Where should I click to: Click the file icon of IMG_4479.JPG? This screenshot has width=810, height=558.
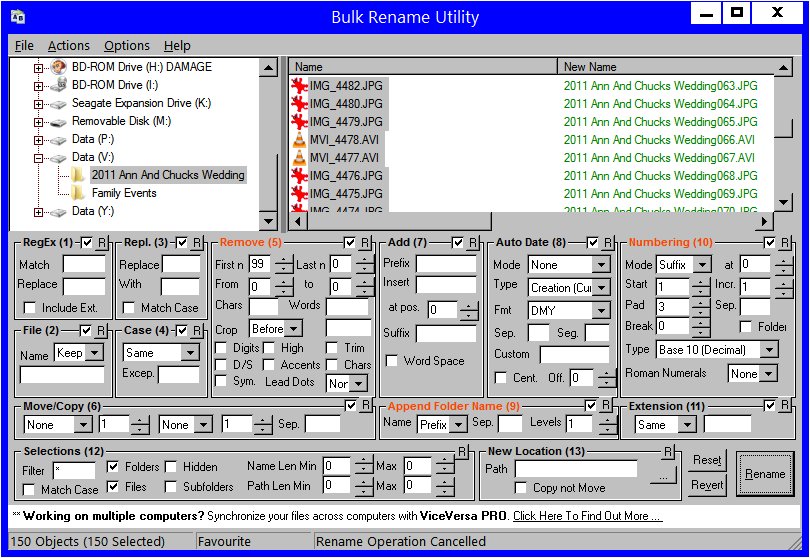coord(299,121)
